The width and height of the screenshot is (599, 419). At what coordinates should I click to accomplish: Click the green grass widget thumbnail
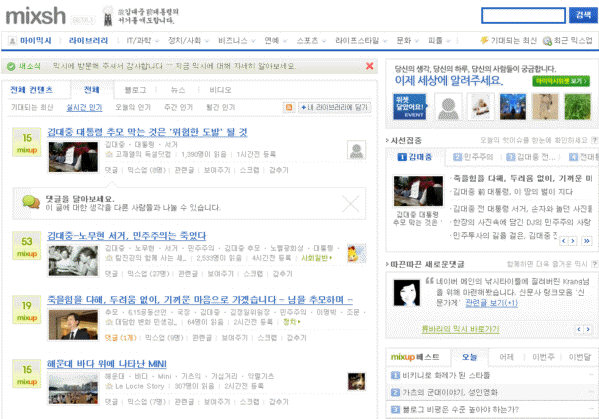[x=577, y=107]
